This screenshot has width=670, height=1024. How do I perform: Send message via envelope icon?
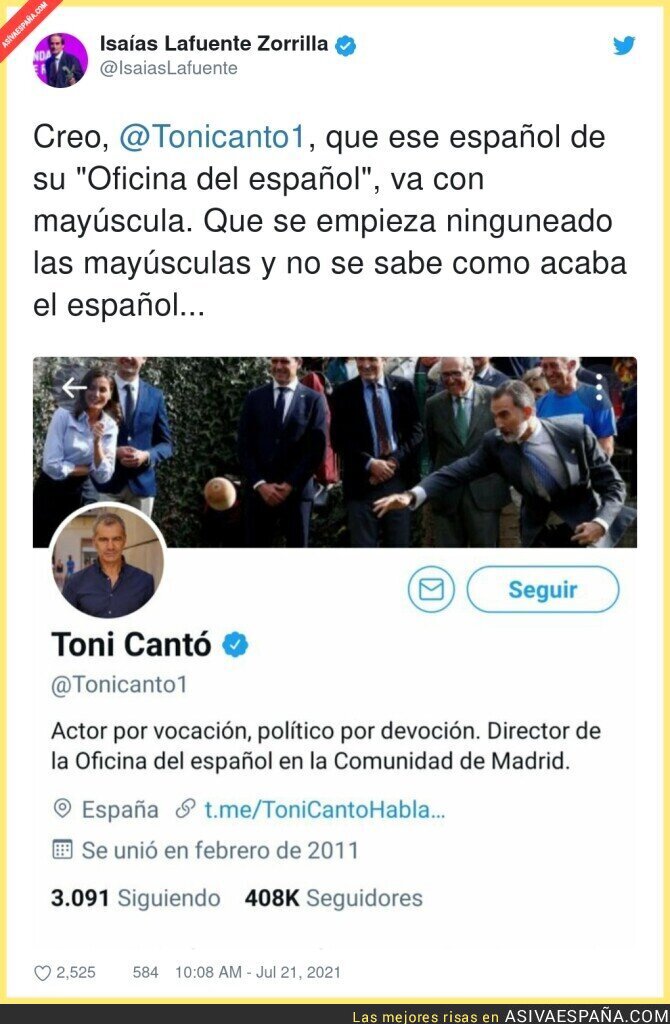[x=431, y=589]
